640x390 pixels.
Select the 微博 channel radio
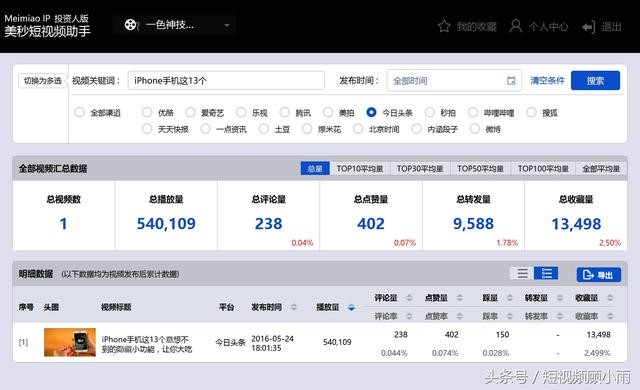tap(475, 129)
